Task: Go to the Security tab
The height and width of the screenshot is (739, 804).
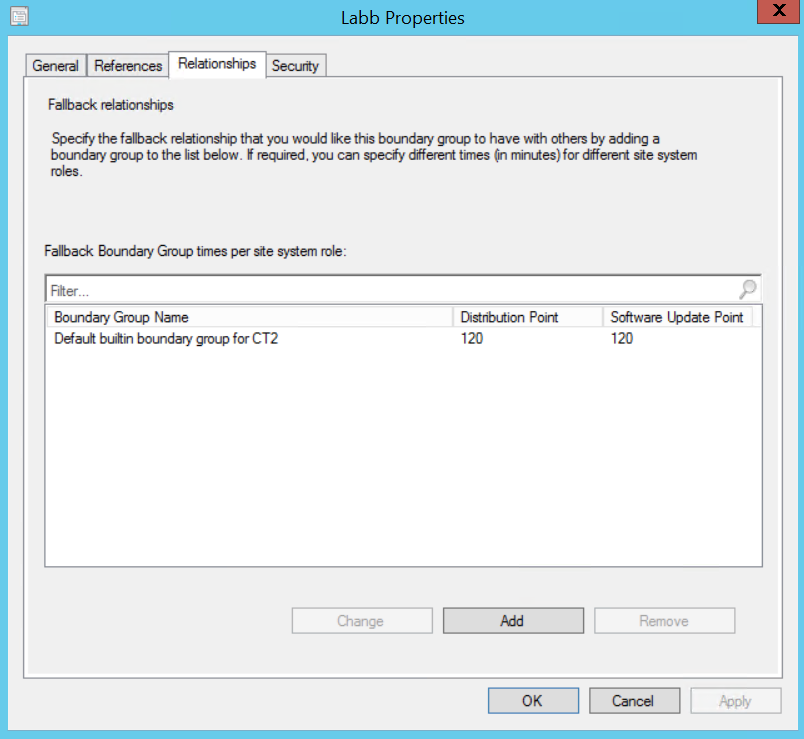Action: (x=295, y=66)
